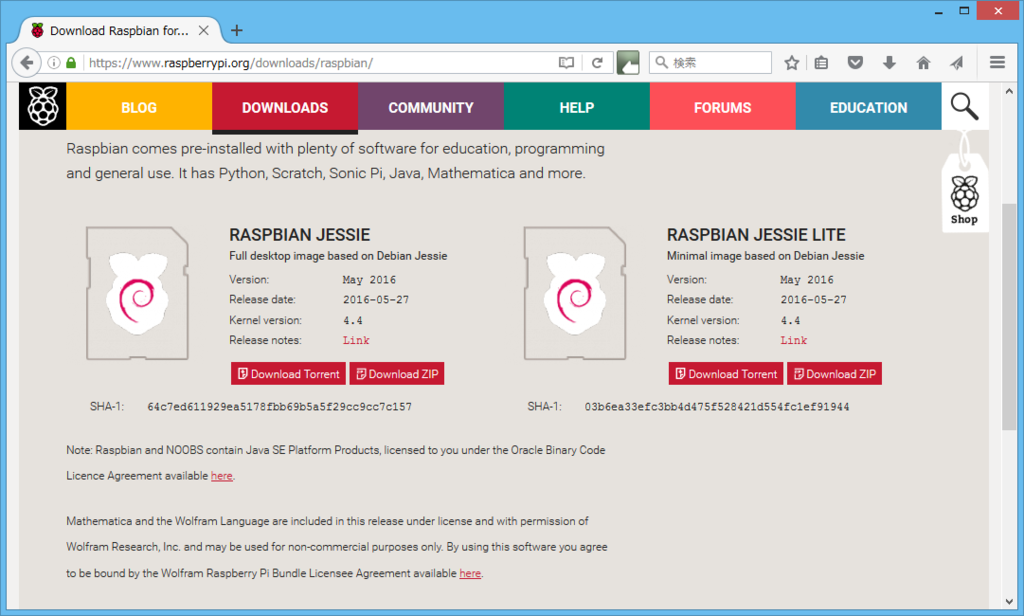
Task: Open Oracle Licence Agreement 'here' link
Action: click(x=221, y=476)
